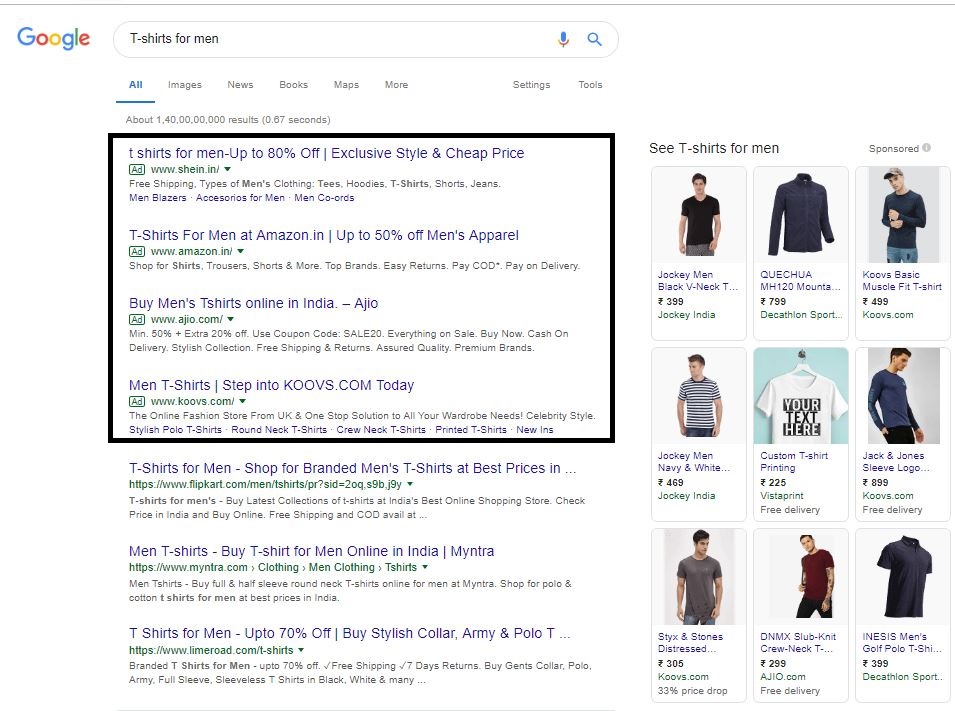Expand the arrow next to www.shein.in/
The image size is (955, 711).
[x=228, y=169]
